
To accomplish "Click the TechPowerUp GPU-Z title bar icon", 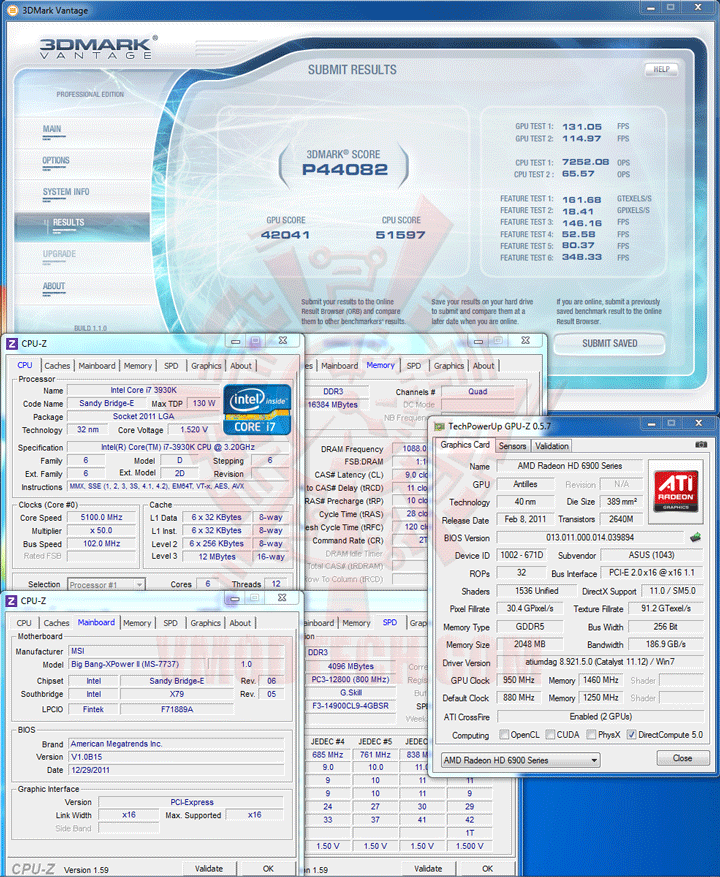I will click(x=440, y=426).
